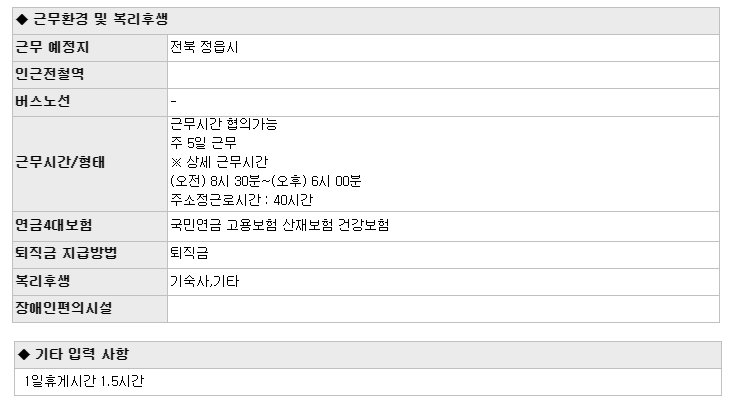Select the 장애인편의시설 label cell
732x411 pixels.
click(x=90, y=309)
